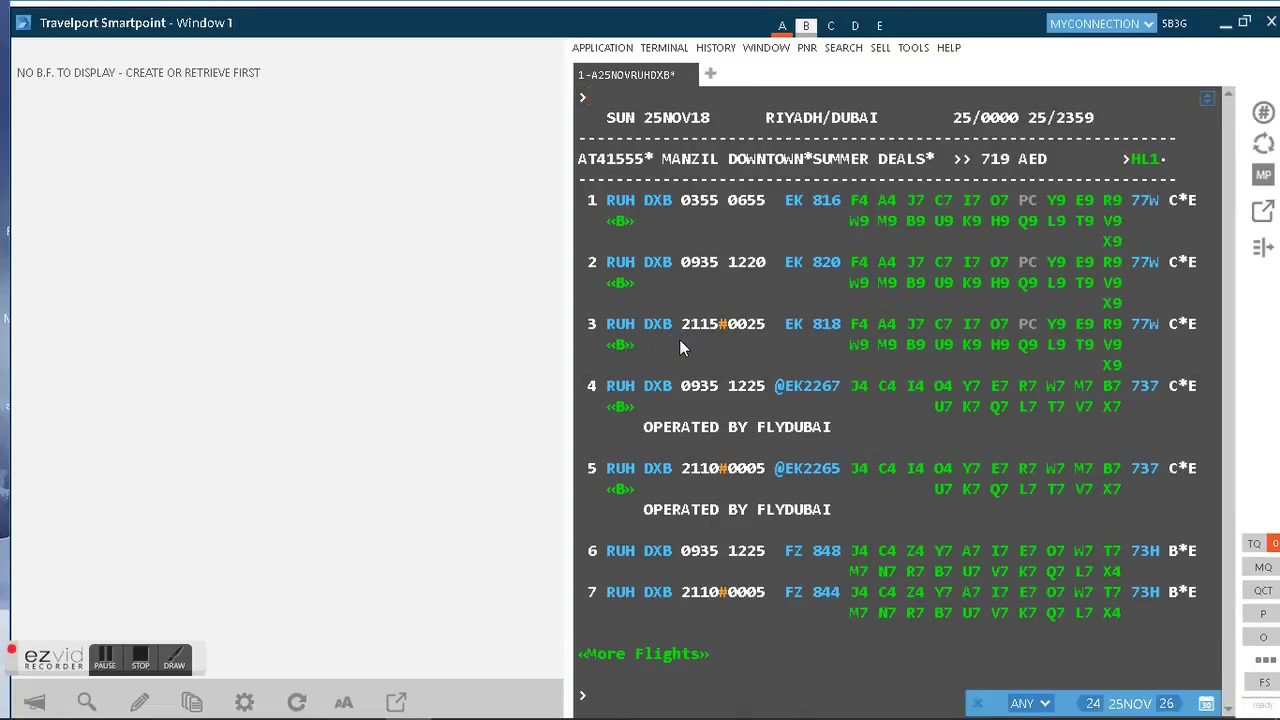
Task: Select the pencil edit icon
Action: pos(139,702)
